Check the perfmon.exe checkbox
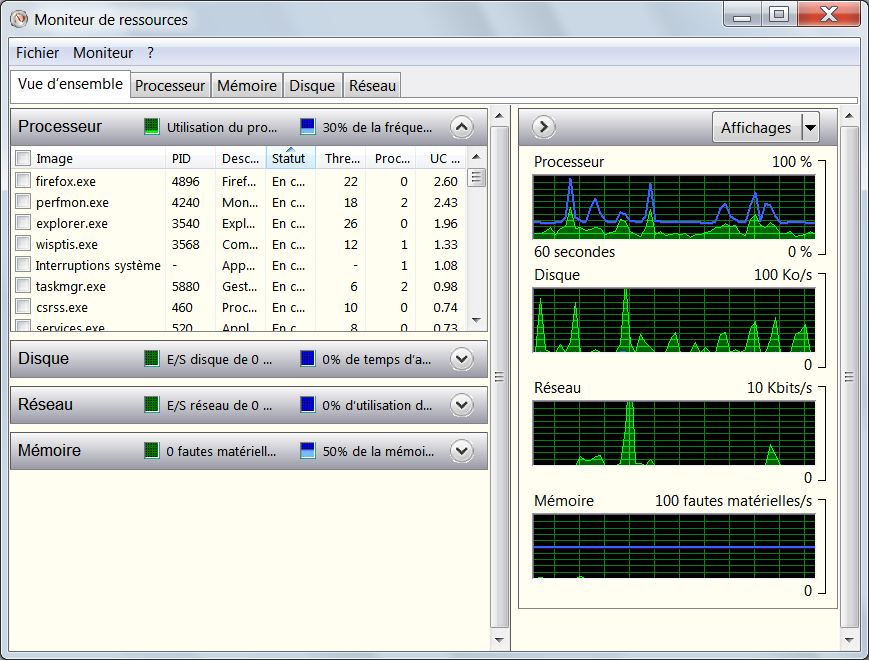 point(23,201)
